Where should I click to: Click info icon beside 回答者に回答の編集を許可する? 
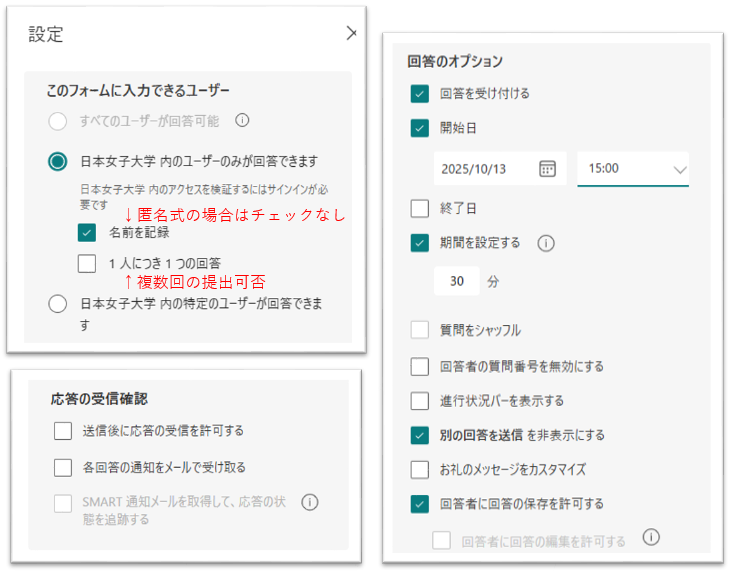click(x=652, y=538)
